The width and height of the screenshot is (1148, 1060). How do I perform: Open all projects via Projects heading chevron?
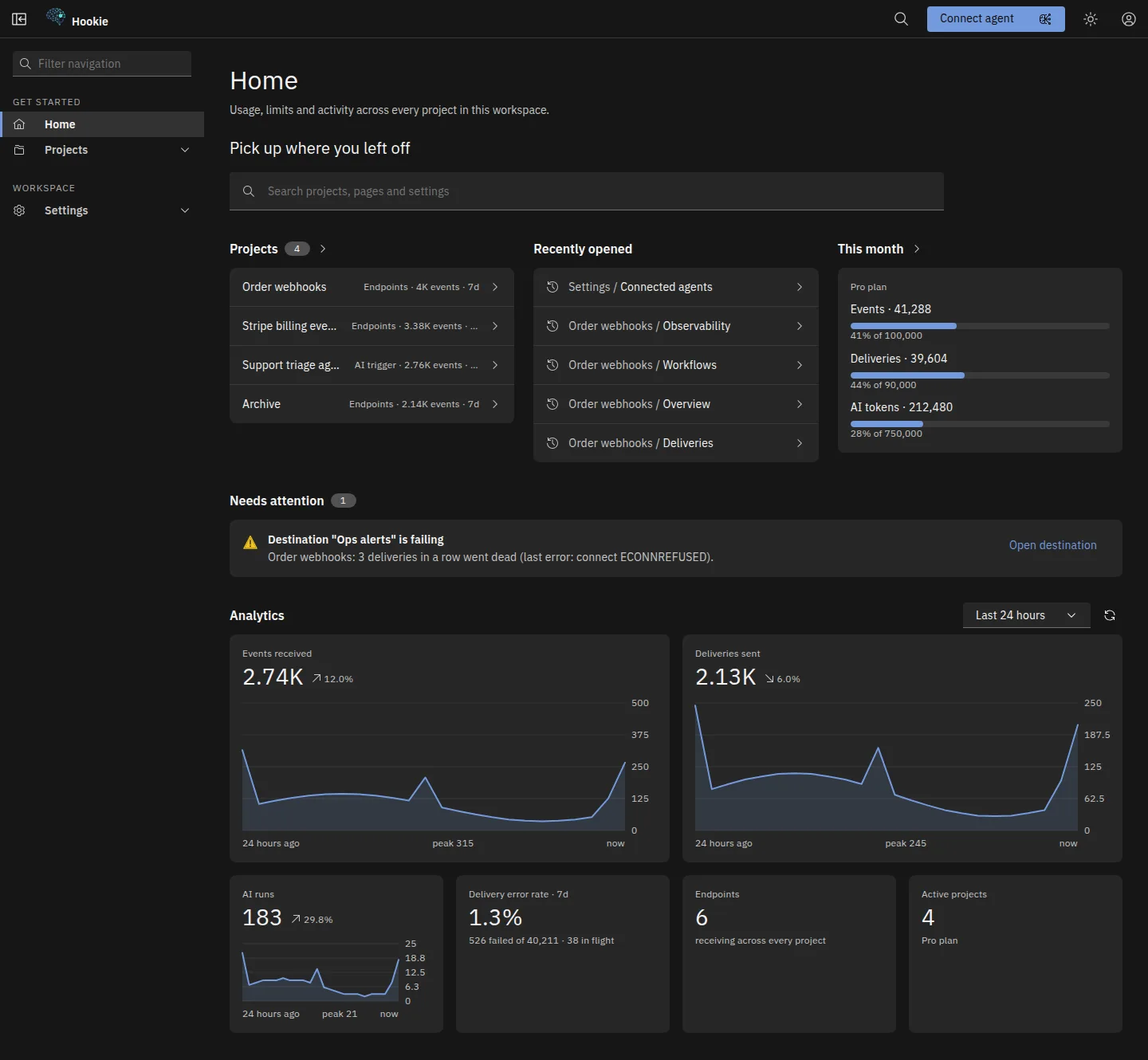pyautogui.click(x=323, y=249)
